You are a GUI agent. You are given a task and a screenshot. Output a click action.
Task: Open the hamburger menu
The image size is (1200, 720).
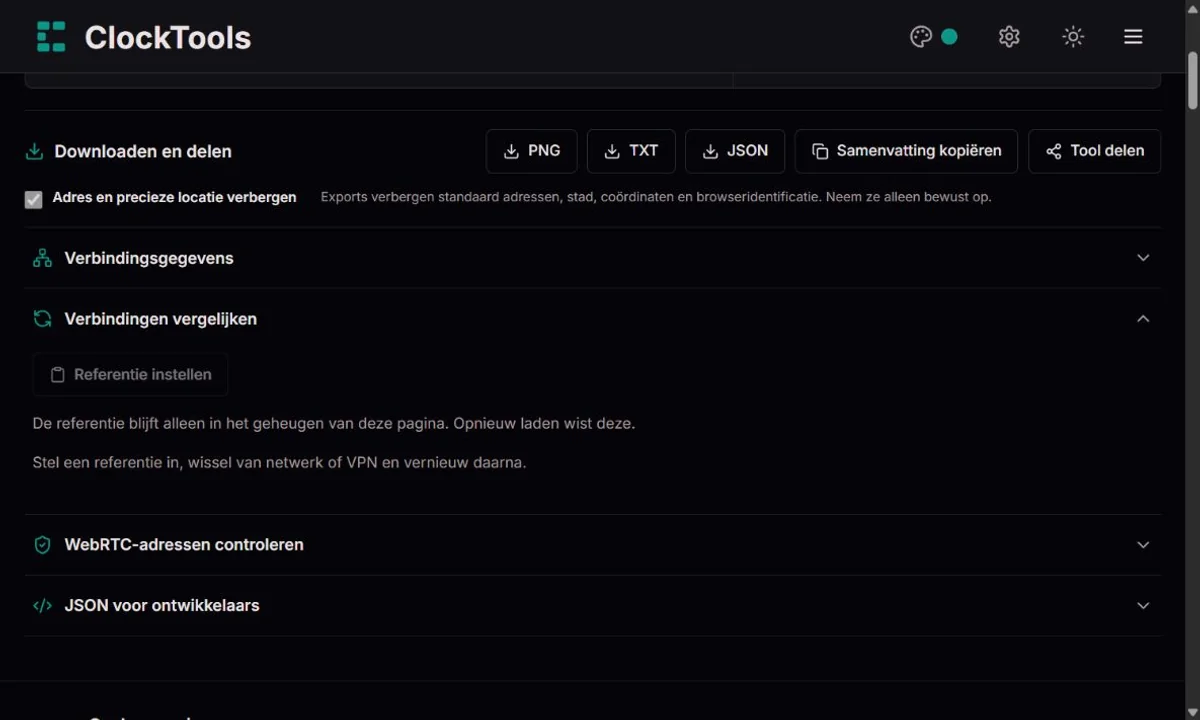[1133, 37]
